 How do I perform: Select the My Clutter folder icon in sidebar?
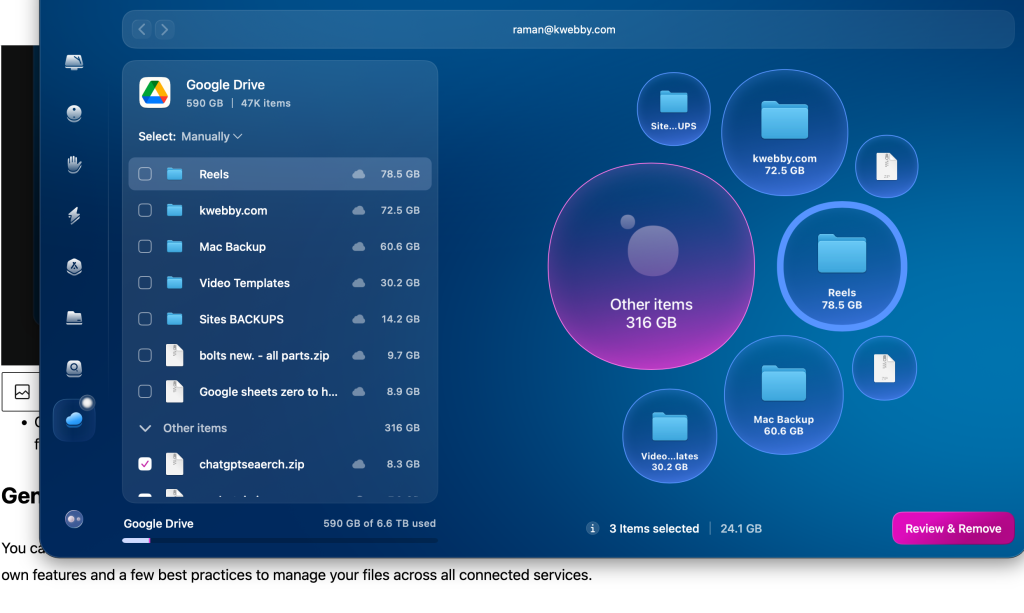pos(74,318)
